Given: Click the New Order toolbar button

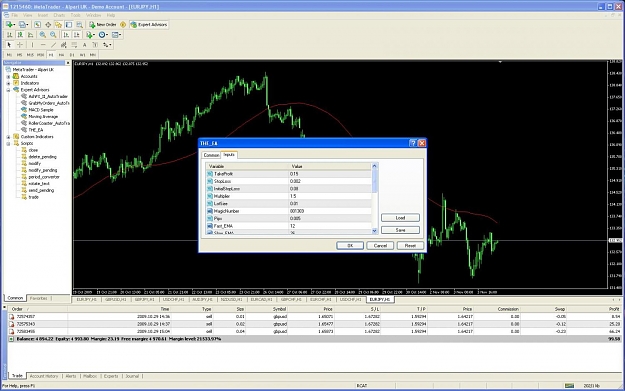Looking at the screenshot, I should click(103, 25).
